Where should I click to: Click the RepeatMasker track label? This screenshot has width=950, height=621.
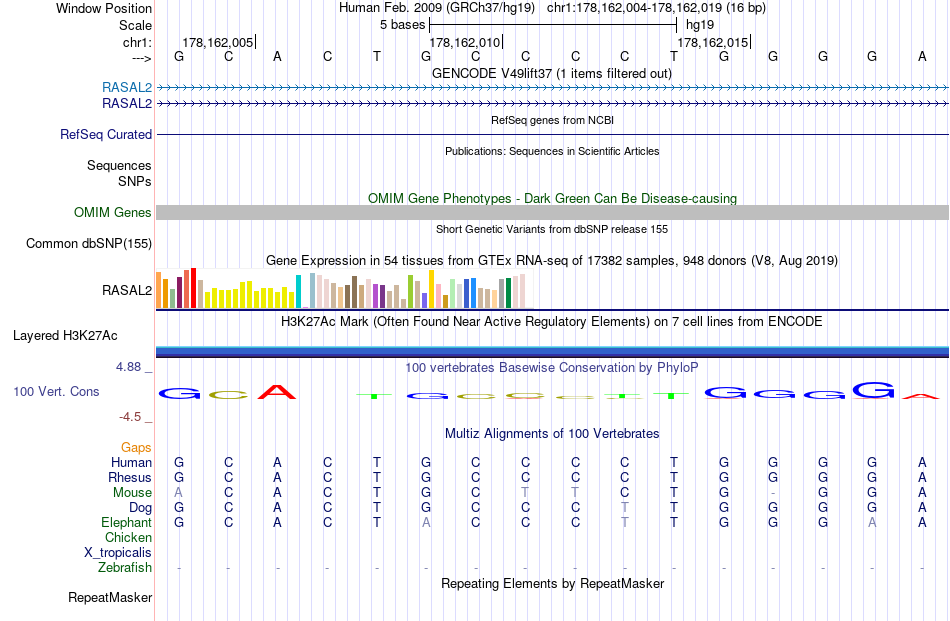(x=110, y=597)
